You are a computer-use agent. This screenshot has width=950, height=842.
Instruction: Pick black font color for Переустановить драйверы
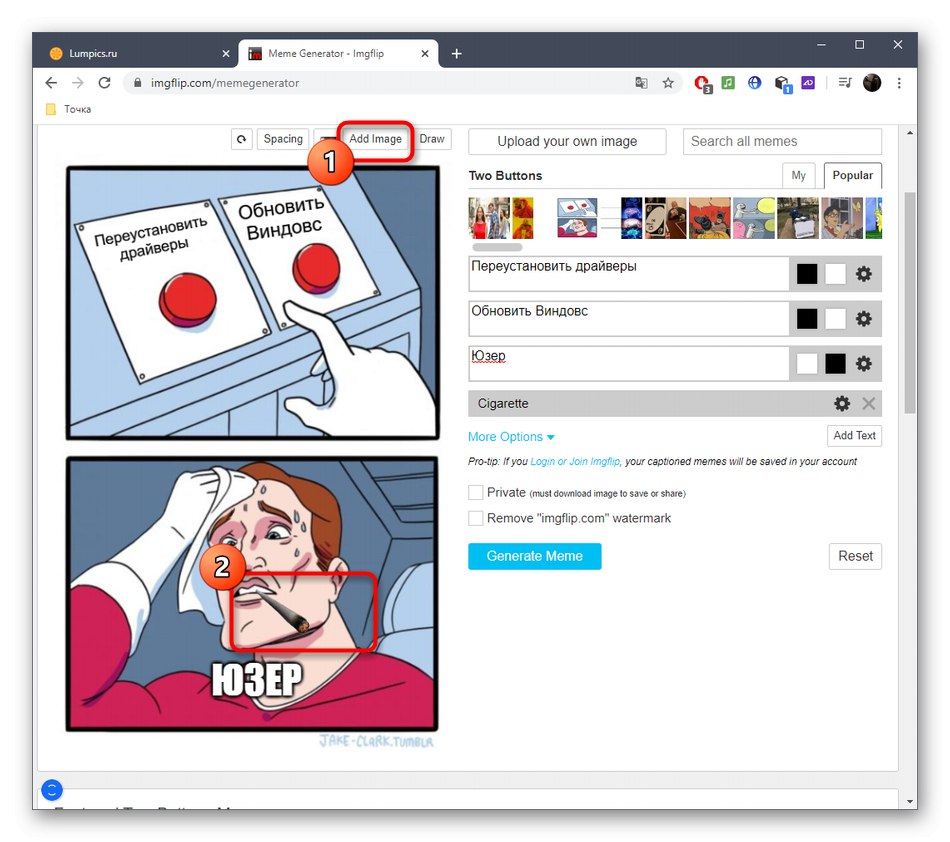(x=807, y=274)
